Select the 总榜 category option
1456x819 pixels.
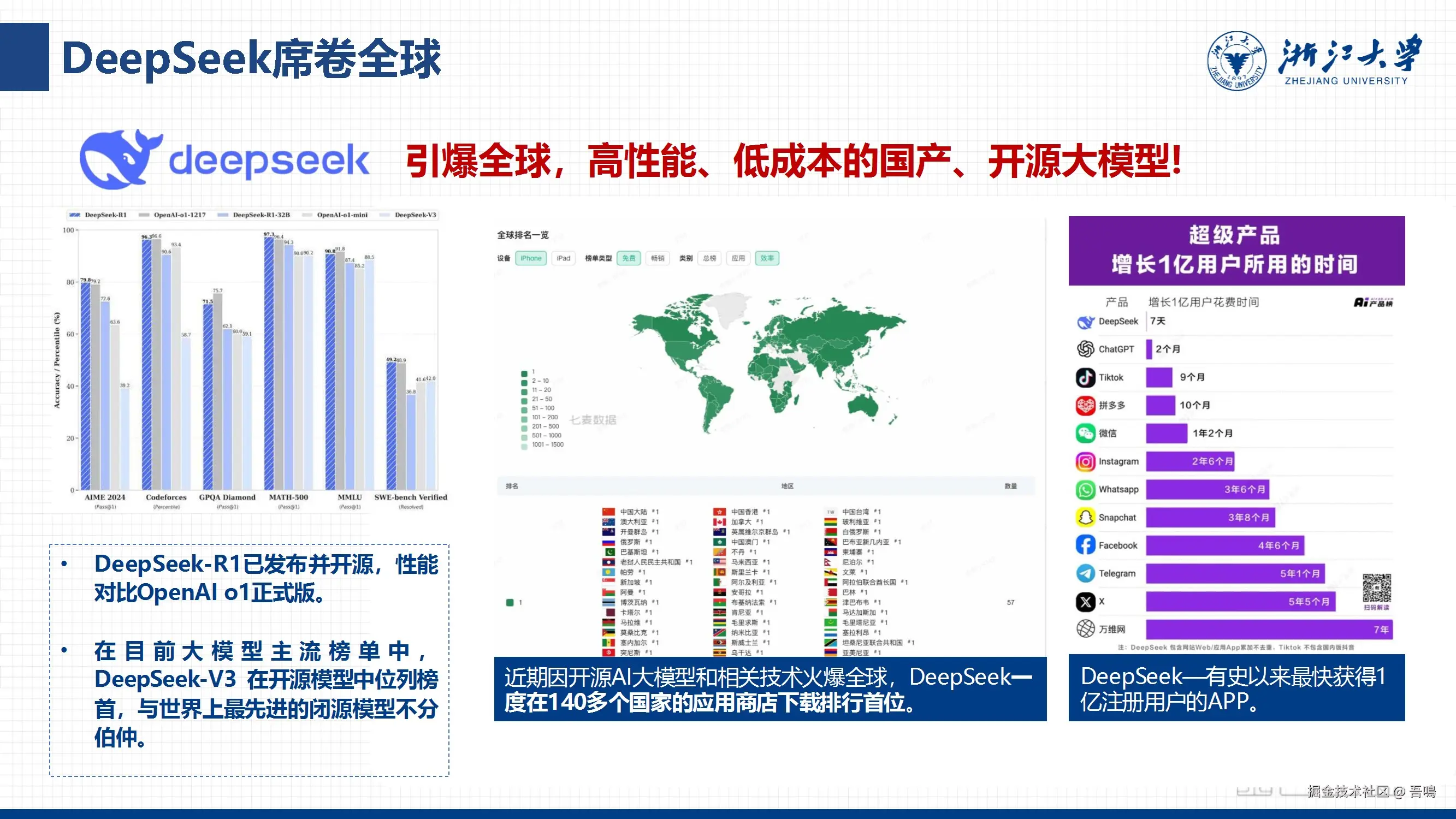[x=709, y=258]
